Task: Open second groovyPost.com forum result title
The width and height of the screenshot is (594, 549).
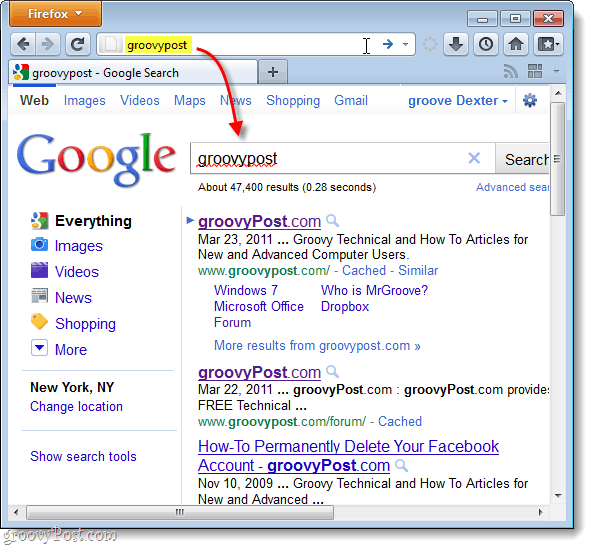Action: point(259,372)
